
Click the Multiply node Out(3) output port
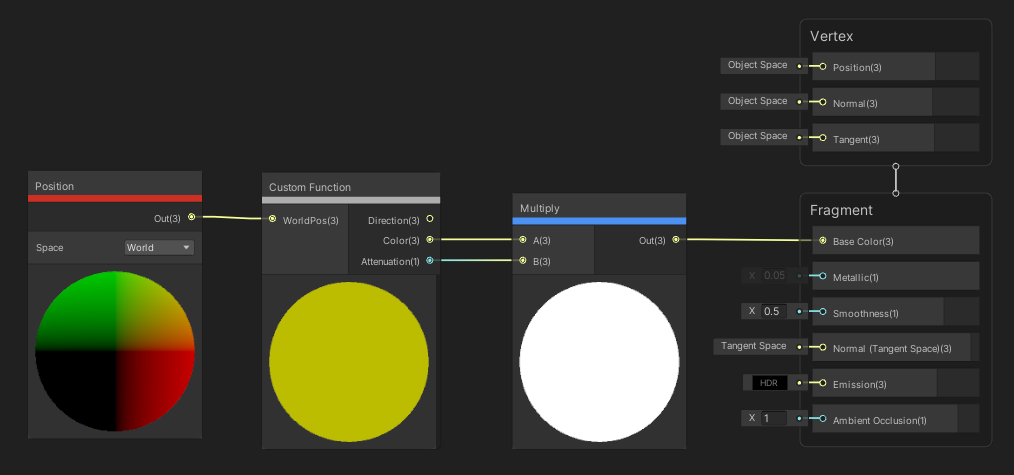676,240
